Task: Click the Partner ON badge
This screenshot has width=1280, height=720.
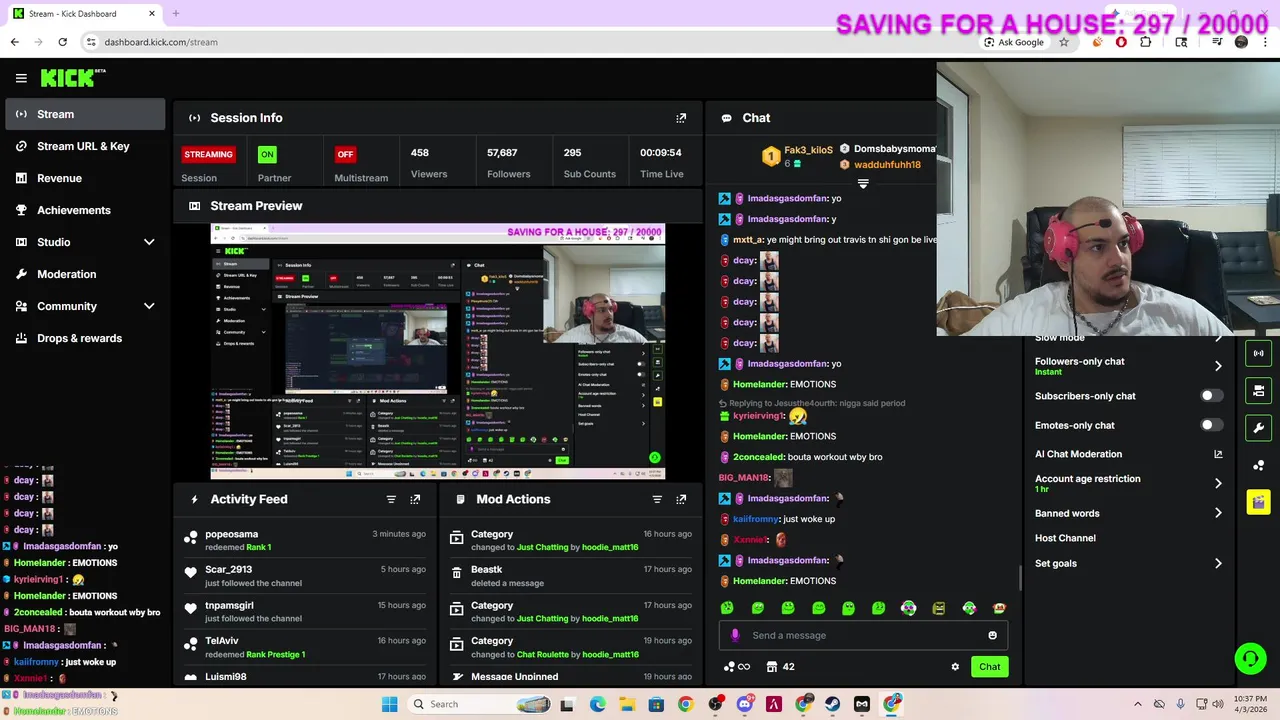Action: coord(267,154)
